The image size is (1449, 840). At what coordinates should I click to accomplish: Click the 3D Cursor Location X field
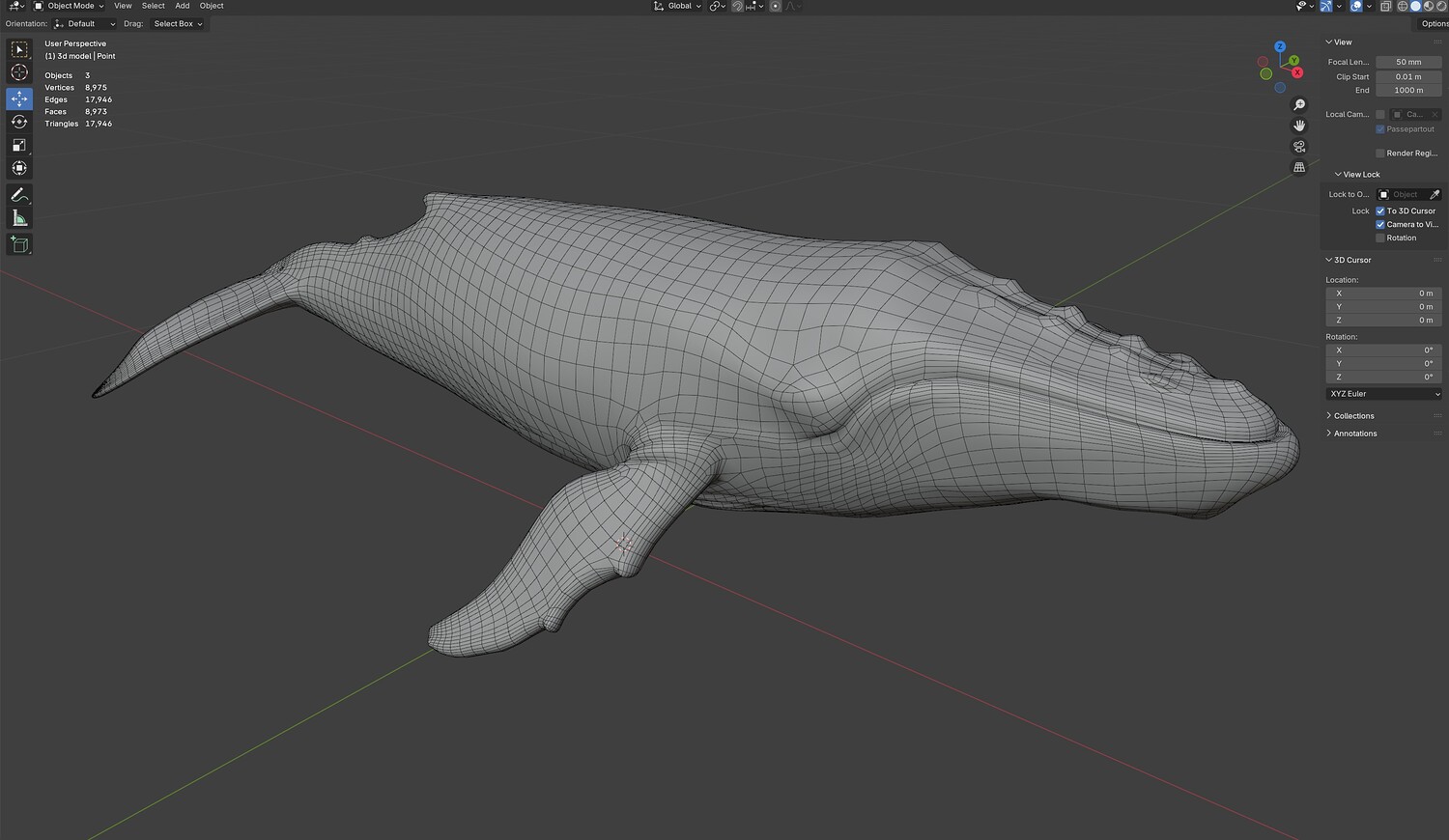tap(1384, 294)
